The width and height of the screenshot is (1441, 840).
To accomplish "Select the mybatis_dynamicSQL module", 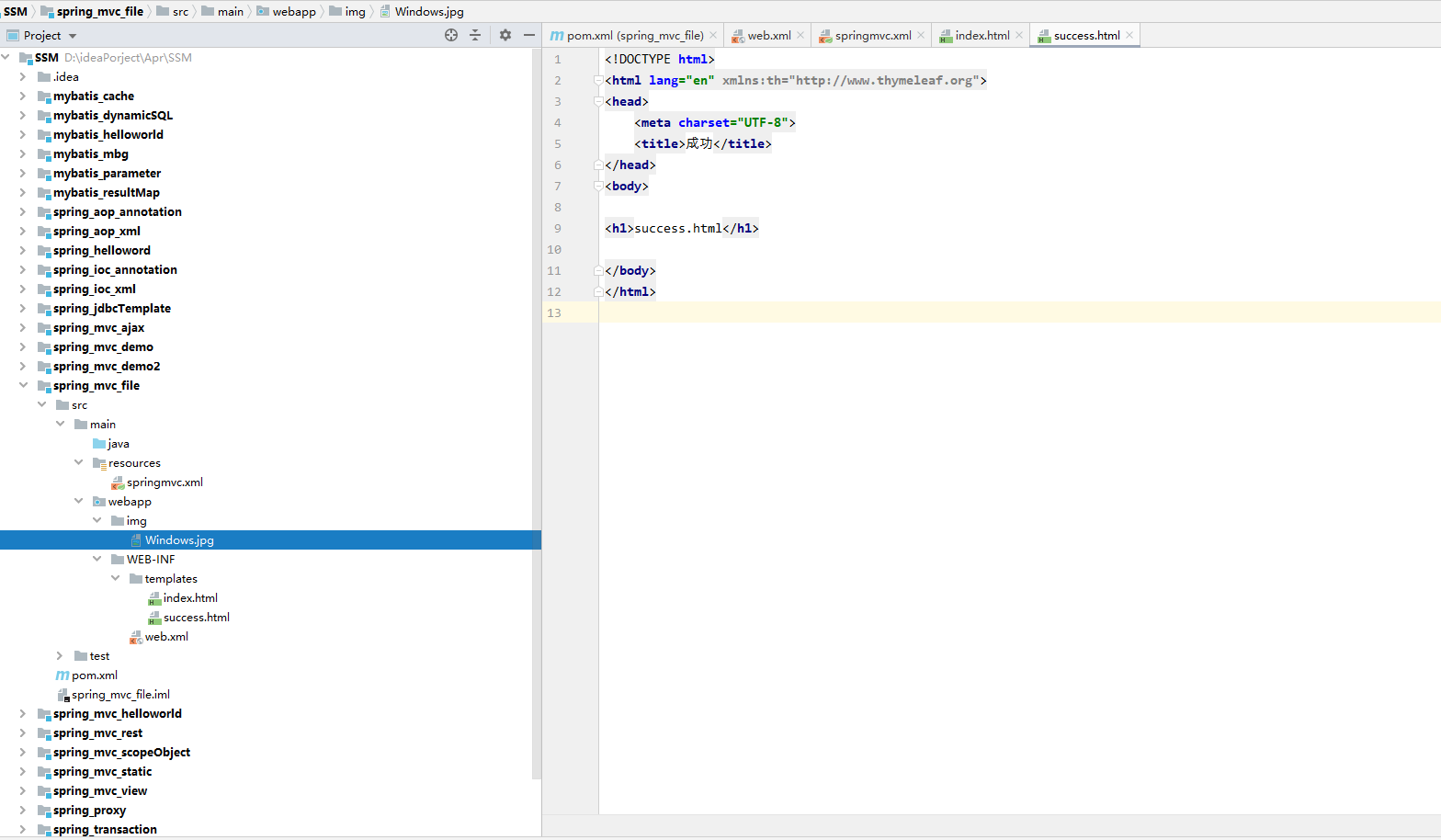I will click(x=113, y=115).
